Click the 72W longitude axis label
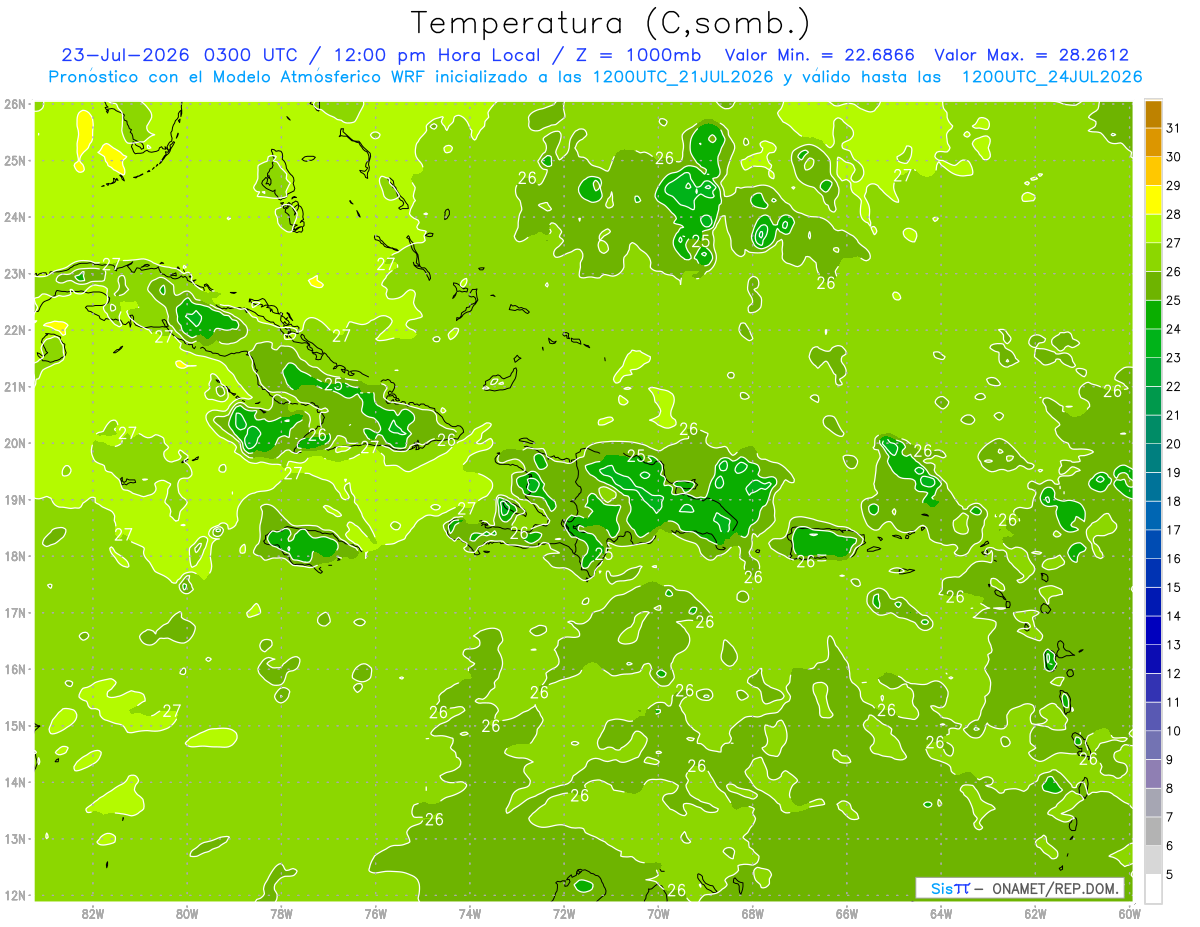1200x927 pixels. point(564,913)
